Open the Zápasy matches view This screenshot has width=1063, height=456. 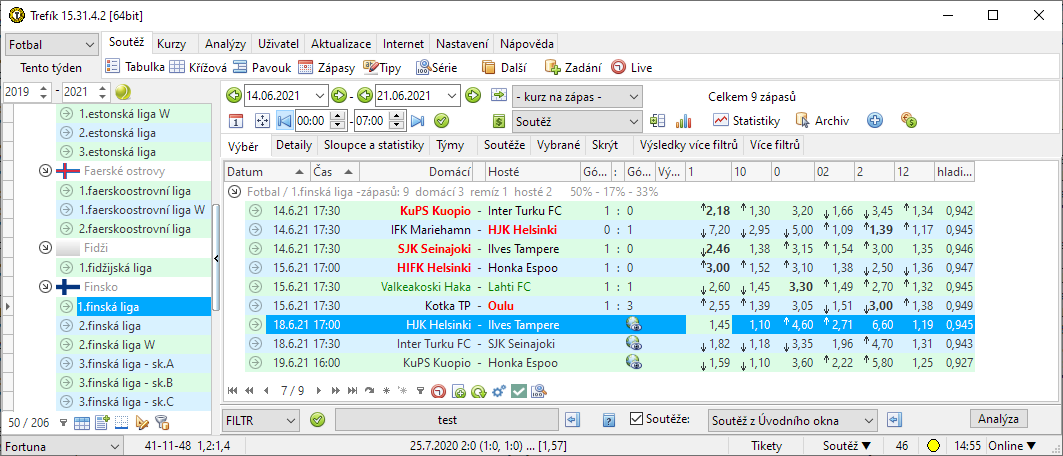tap(326, 67)
